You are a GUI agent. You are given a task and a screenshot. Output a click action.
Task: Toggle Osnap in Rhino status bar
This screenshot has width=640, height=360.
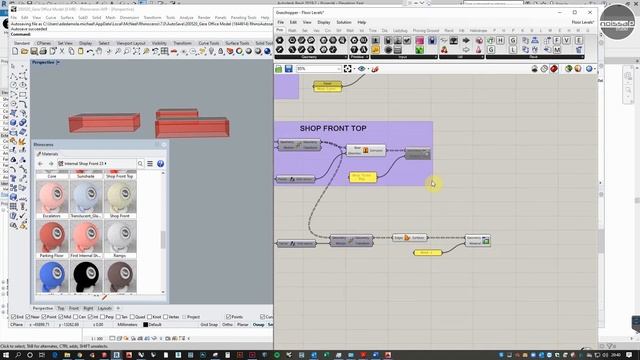click(258, 324)
